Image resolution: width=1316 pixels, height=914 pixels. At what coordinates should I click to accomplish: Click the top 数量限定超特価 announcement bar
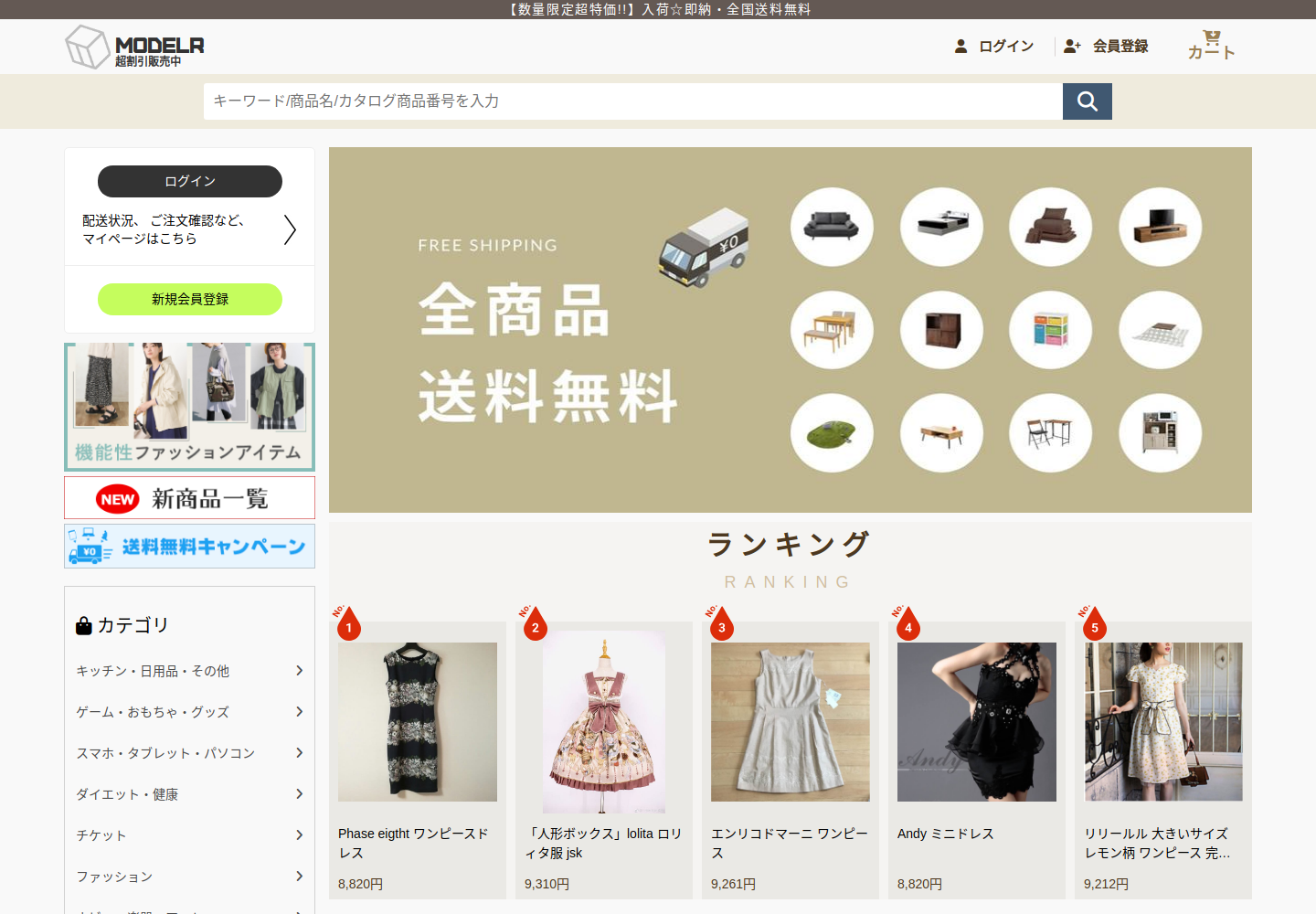point(658,9)
